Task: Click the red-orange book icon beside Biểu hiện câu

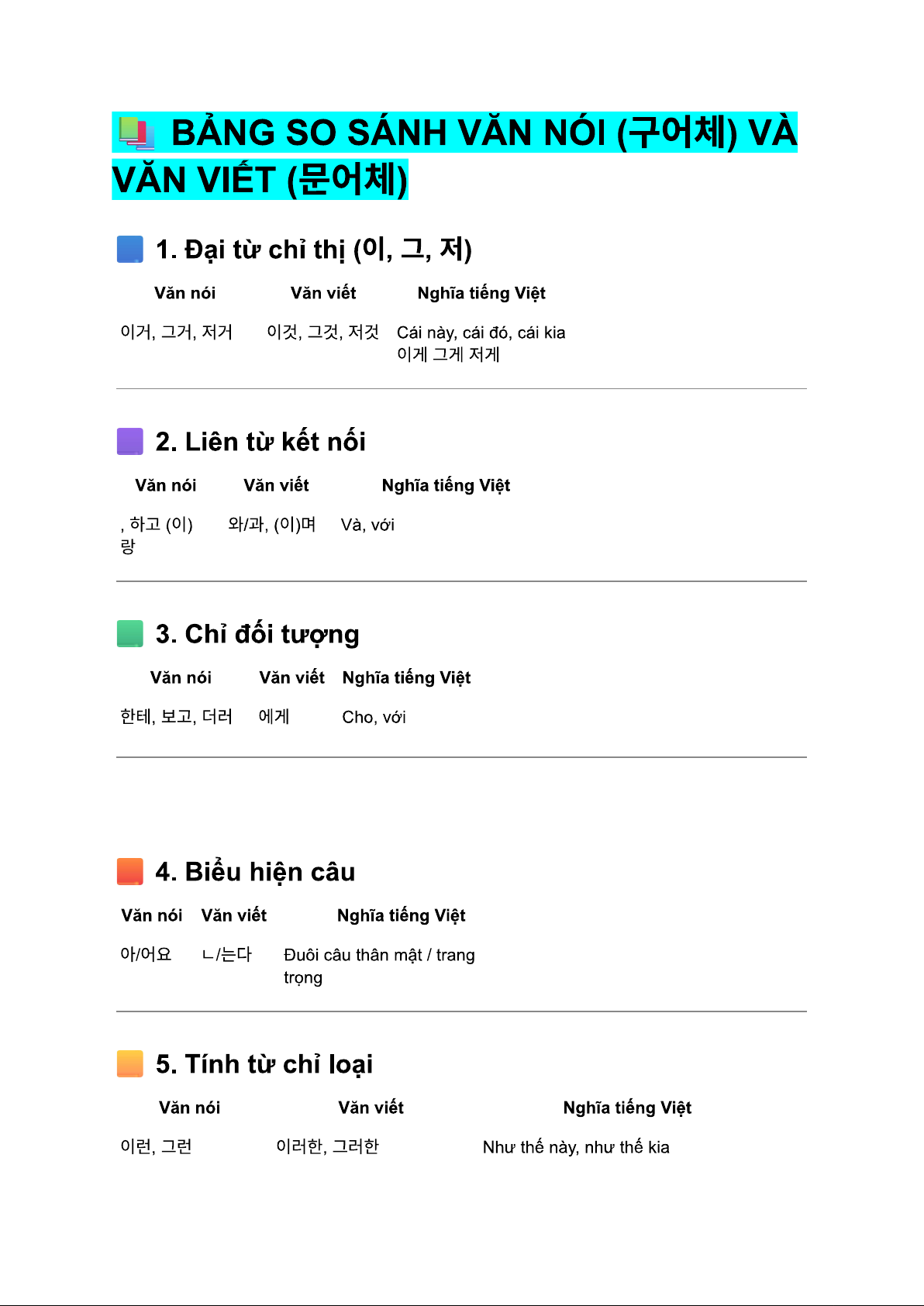Action: click(x=130, y=871)
